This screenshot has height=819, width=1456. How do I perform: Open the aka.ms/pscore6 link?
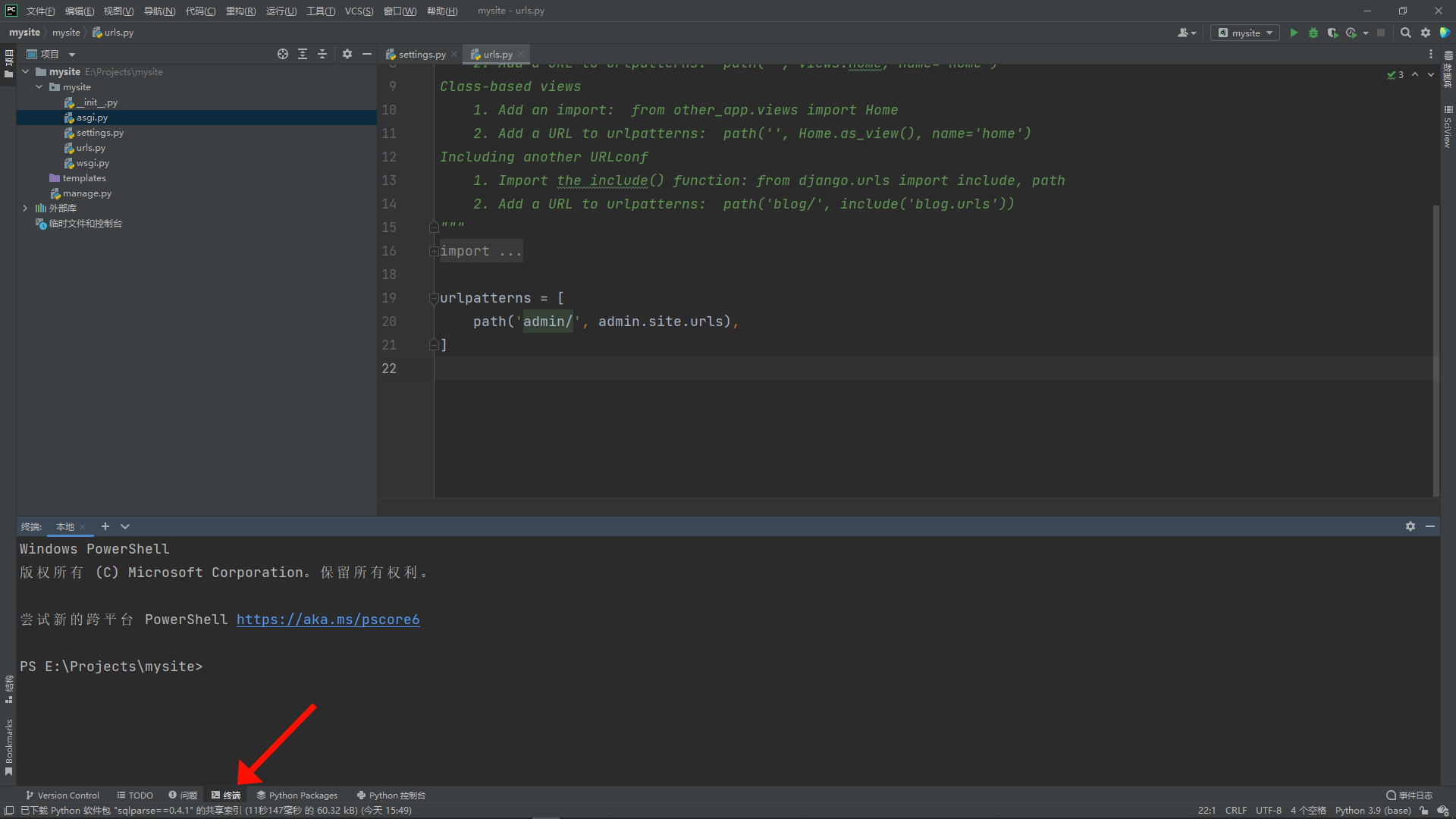[x=328, y=620]
